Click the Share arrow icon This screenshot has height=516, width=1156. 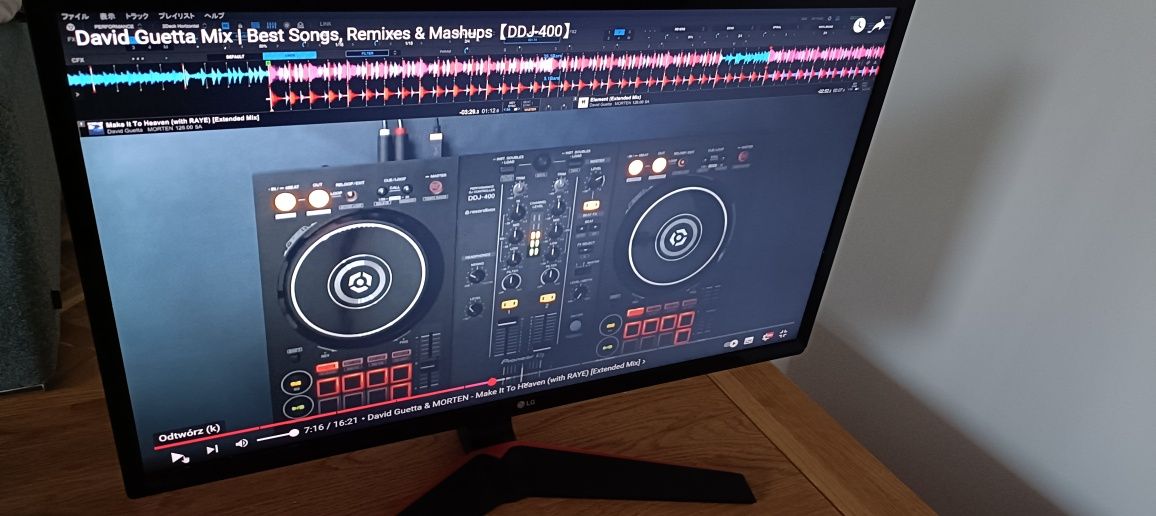878,25
